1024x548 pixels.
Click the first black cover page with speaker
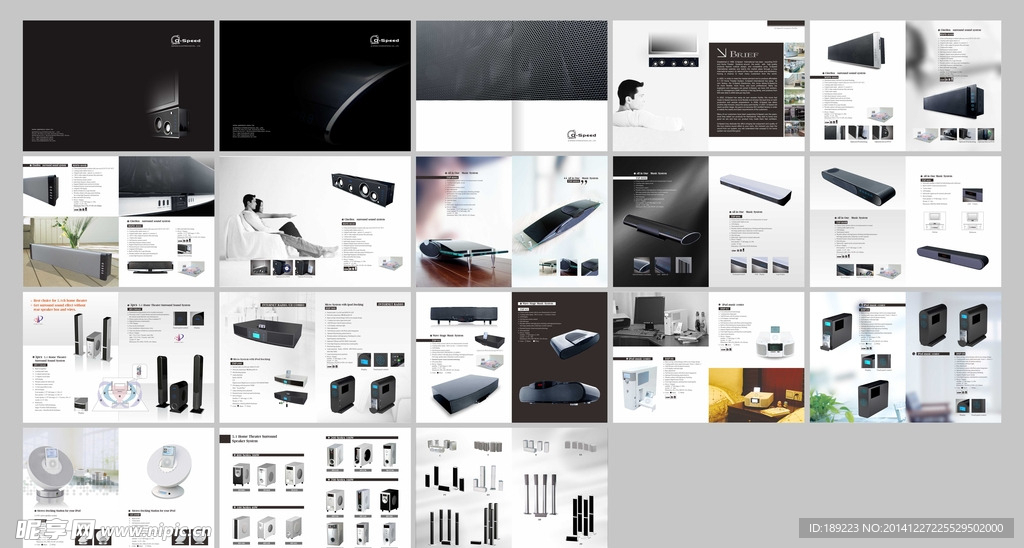tap(118, 86)
